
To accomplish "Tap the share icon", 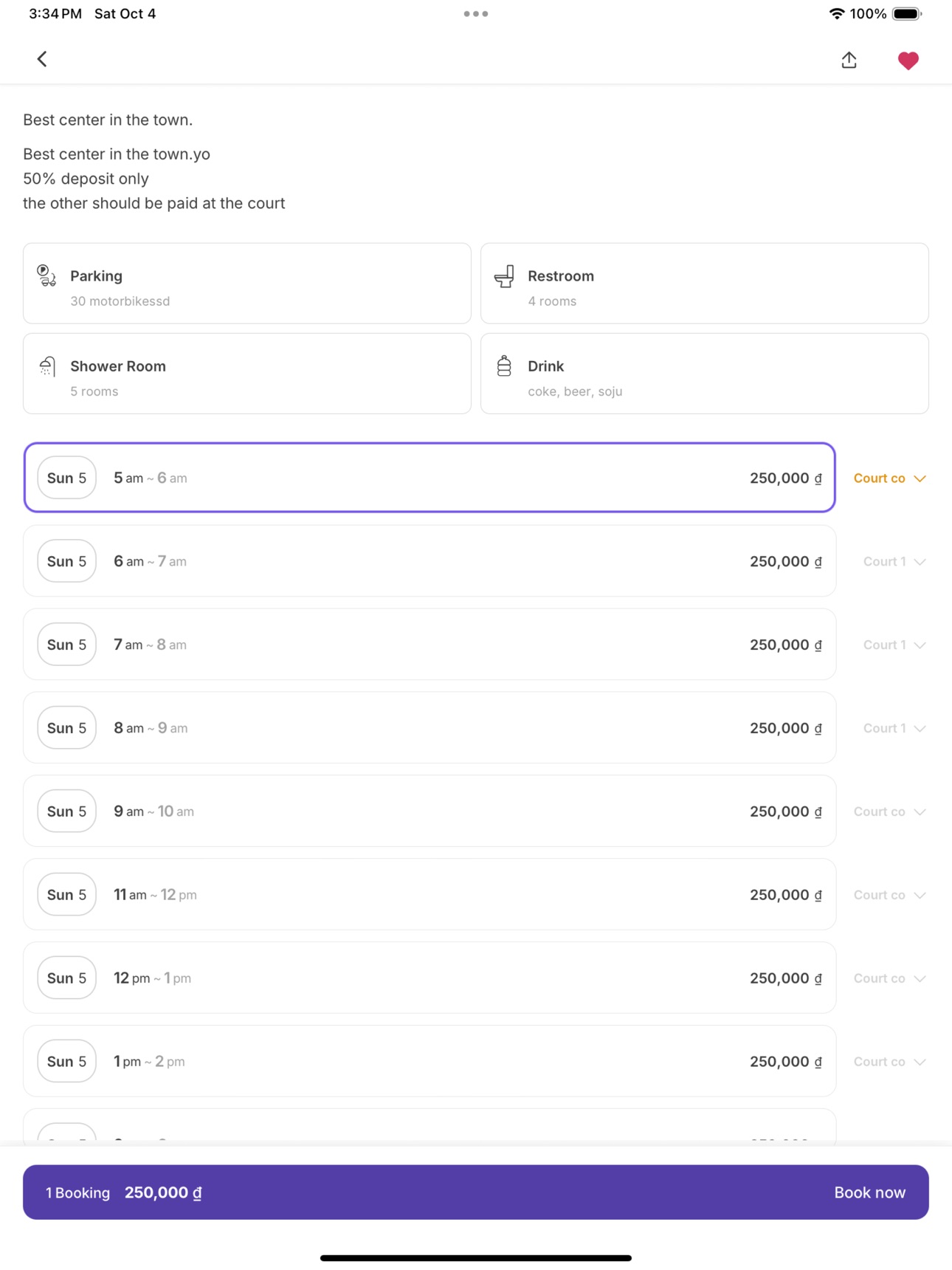I will point(849,60).
